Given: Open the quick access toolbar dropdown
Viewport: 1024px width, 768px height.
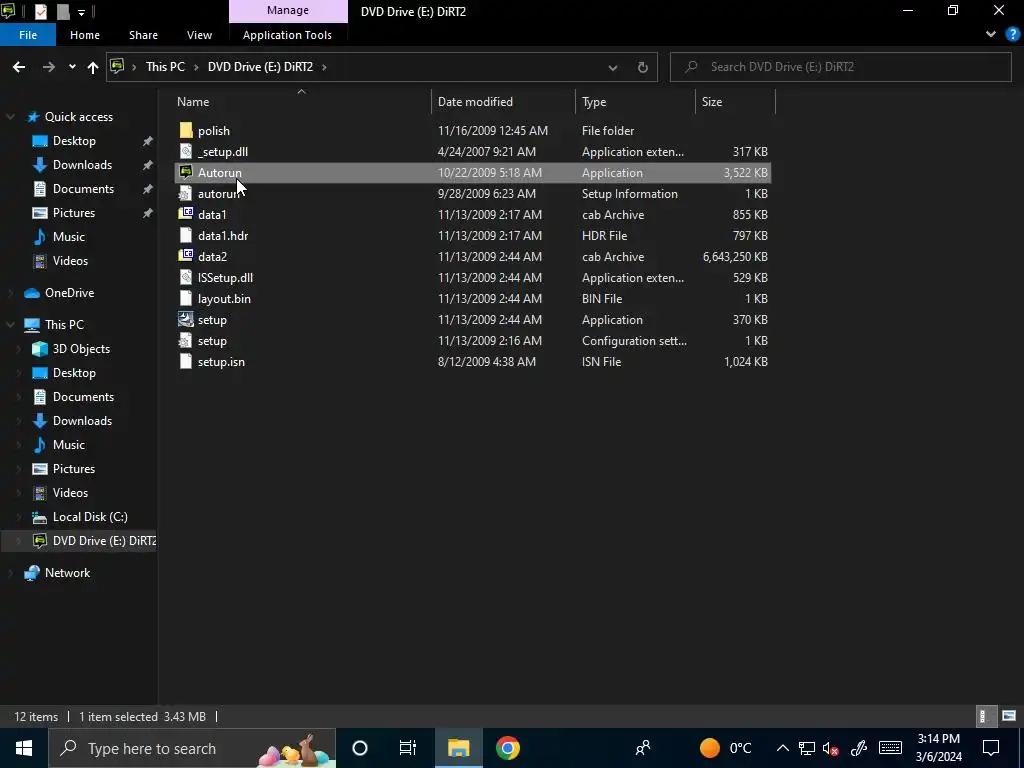Looking at the screenshot, I should tap(81, 12).
